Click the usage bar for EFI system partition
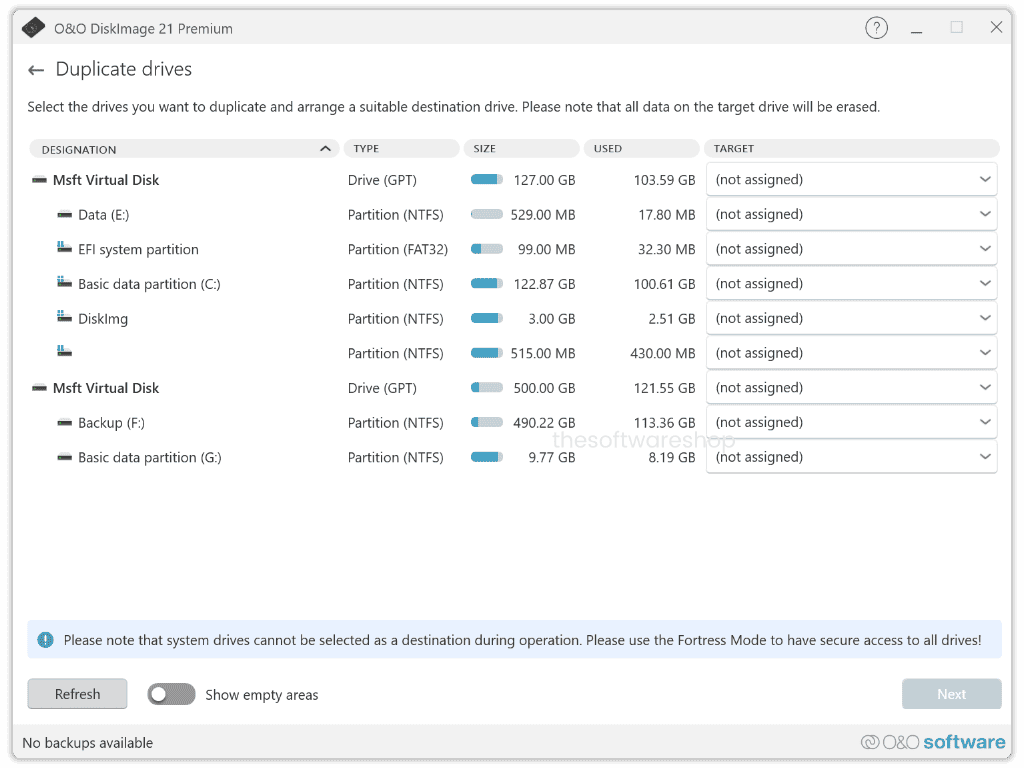Image resolution: width=1024 pixels, height=768 pixels. tap(487, 249)
